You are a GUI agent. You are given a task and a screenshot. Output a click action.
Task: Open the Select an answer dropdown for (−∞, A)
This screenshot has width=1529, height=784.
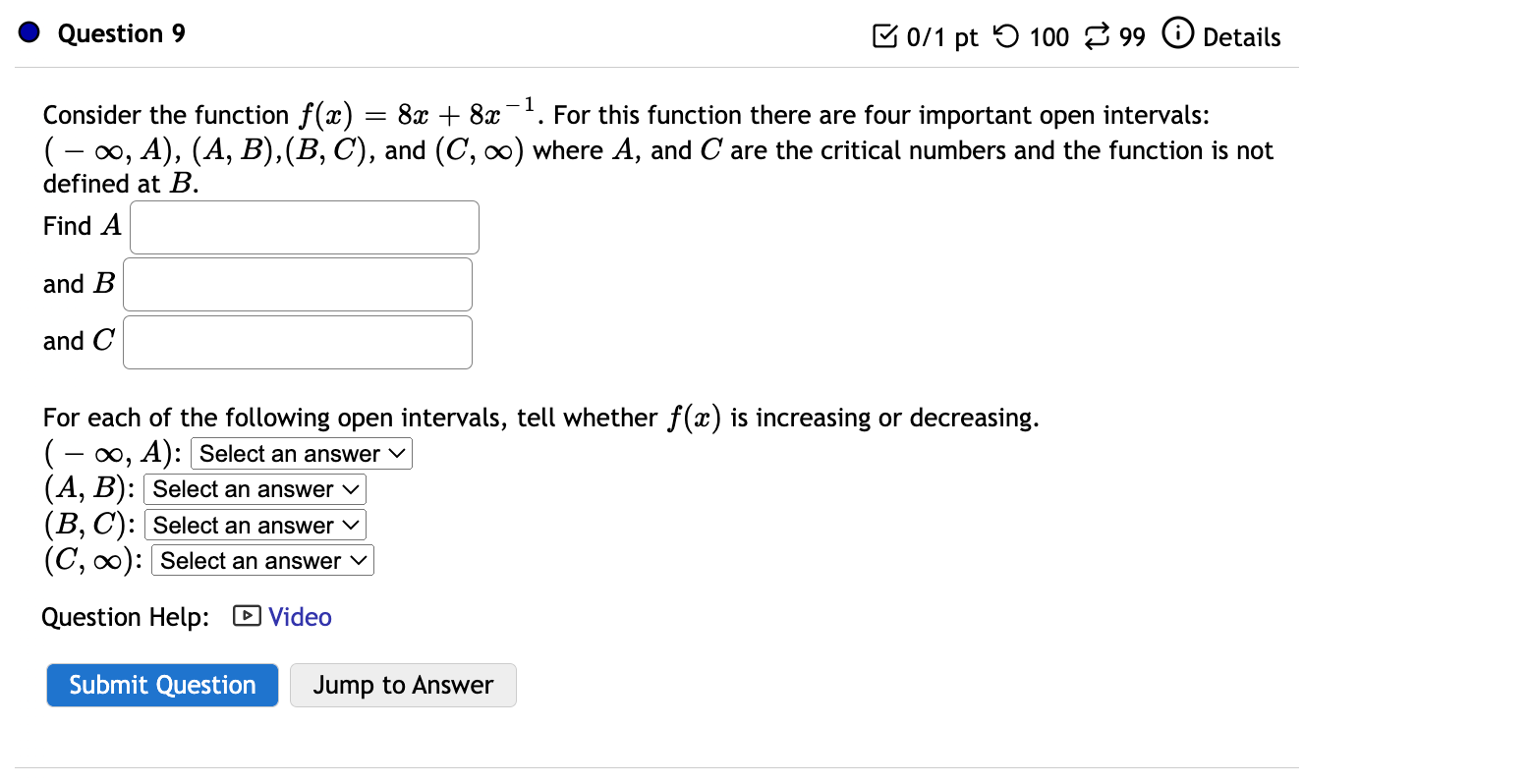(301, 453)
